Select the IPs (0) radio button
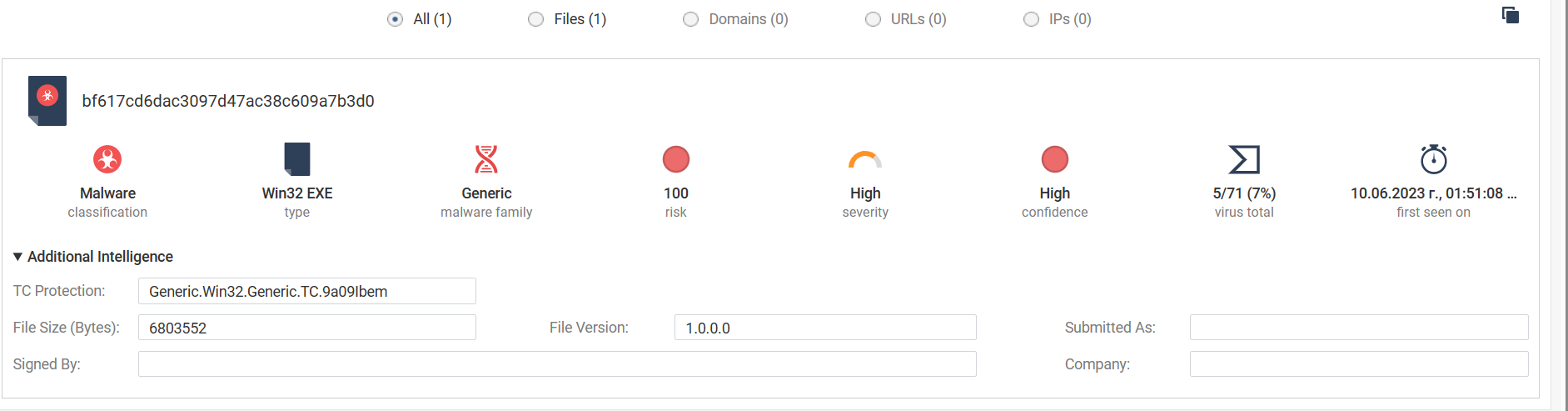The height and width of the screenshot is (411, 1568). (1031, 19)
